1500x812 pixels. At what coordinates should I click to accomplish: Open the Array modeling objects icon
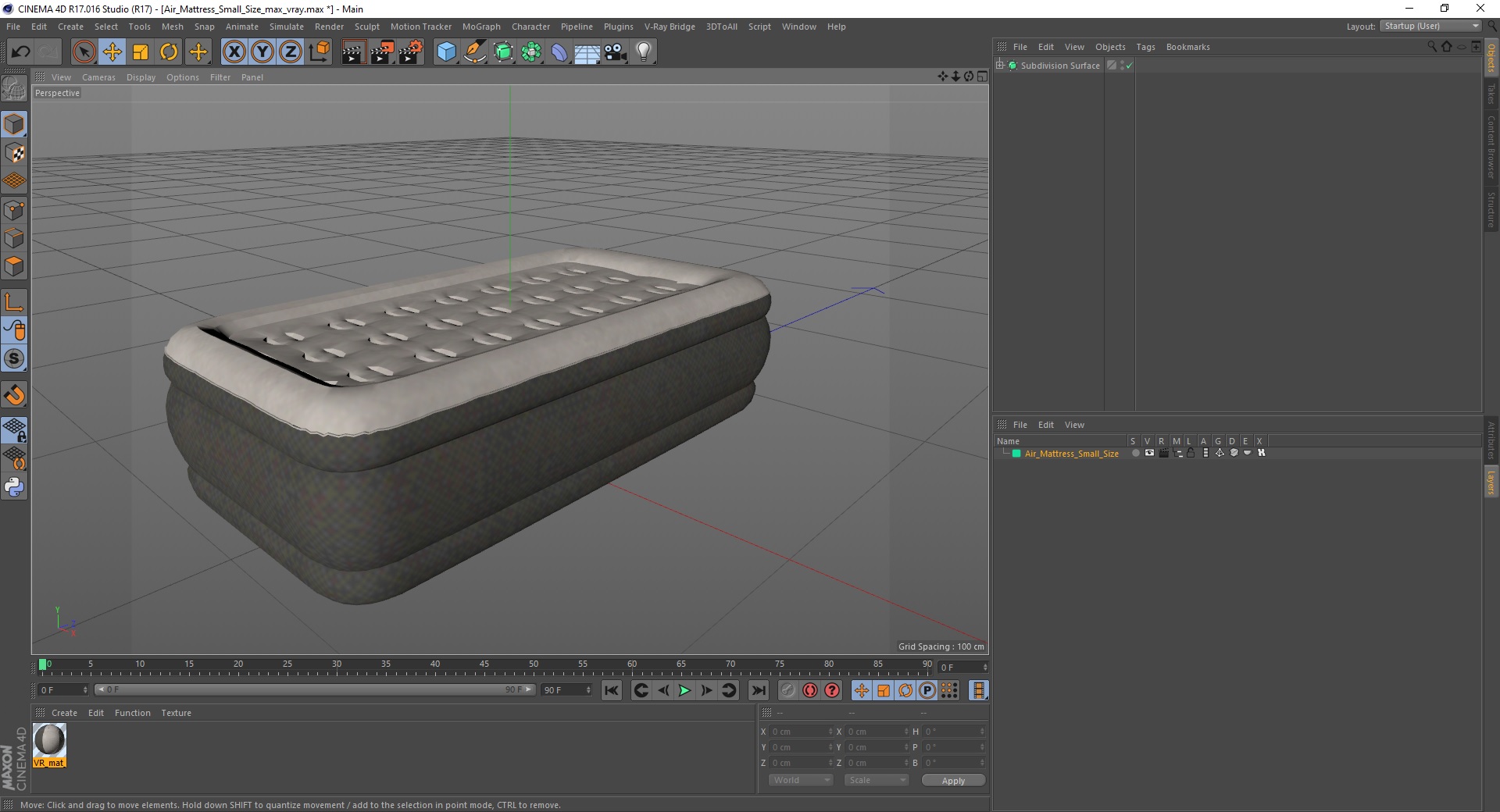(x=531, y=52)
